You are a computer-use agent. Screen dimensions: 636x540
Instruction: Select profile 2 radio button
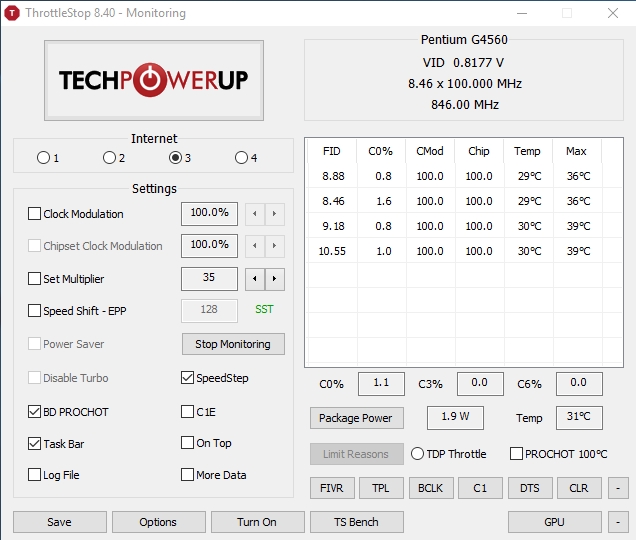click(x=109, y=157)
